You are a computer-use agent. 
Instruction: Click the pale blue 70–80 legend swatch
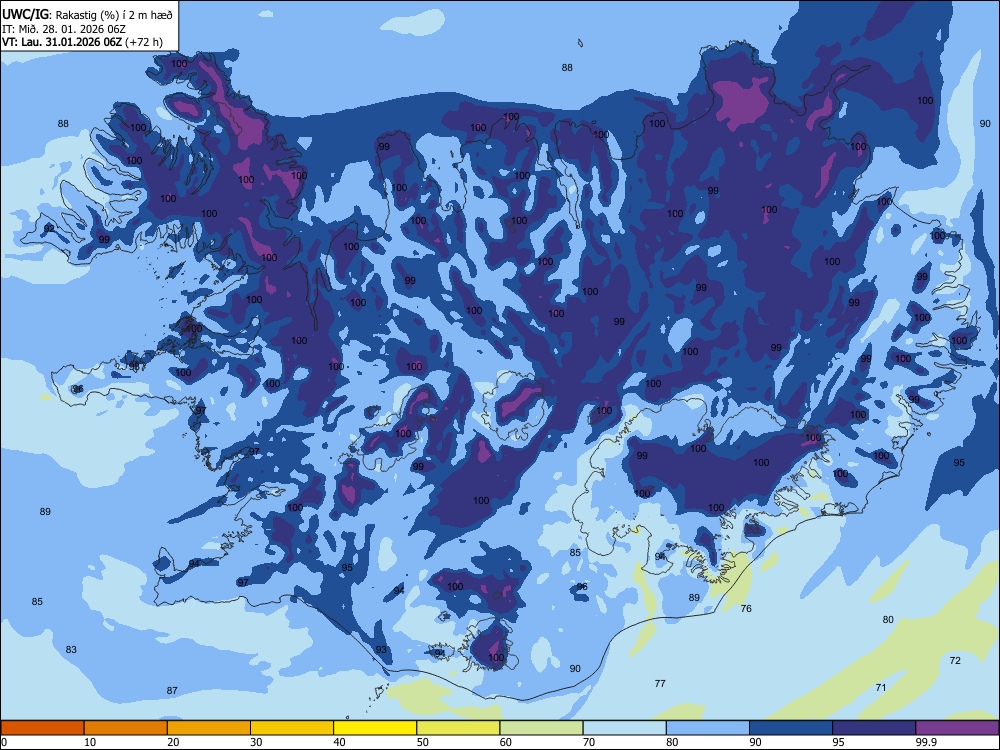pyautogui.click(x=624, y=728)
